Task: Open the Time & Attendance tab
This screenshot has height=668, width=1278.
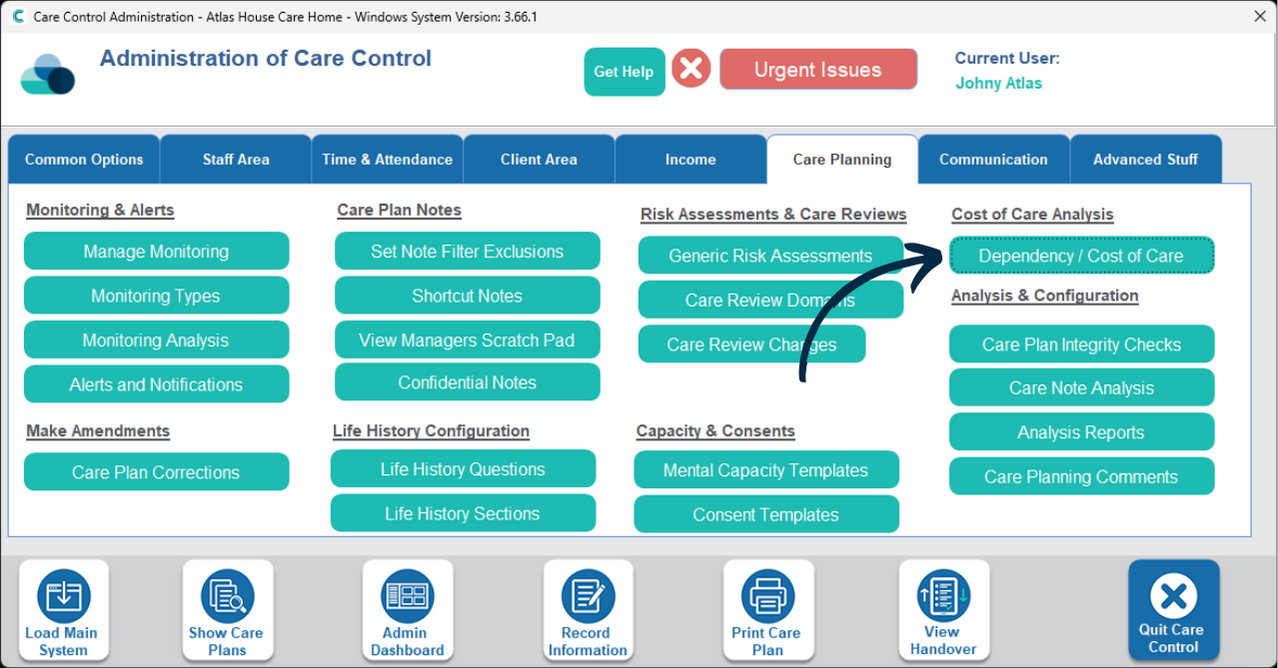Action: pos(387,159)
